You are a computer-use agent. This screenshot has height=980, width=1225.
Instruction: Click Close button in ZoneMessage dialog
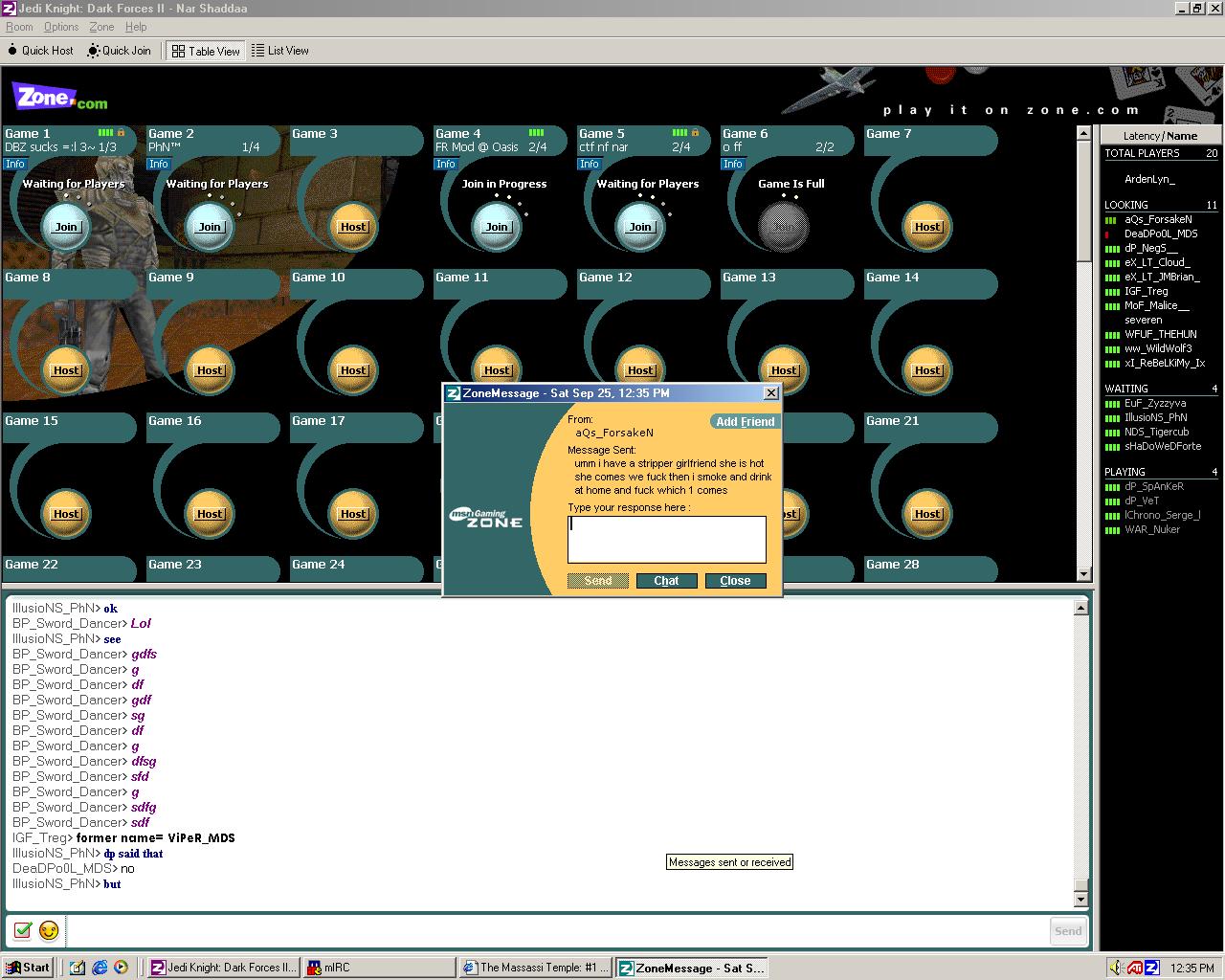point(735,581)
